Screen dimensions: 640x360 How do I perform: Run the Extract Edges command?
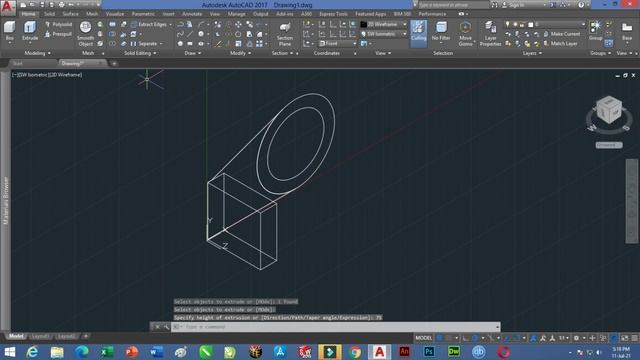(149, 24)
